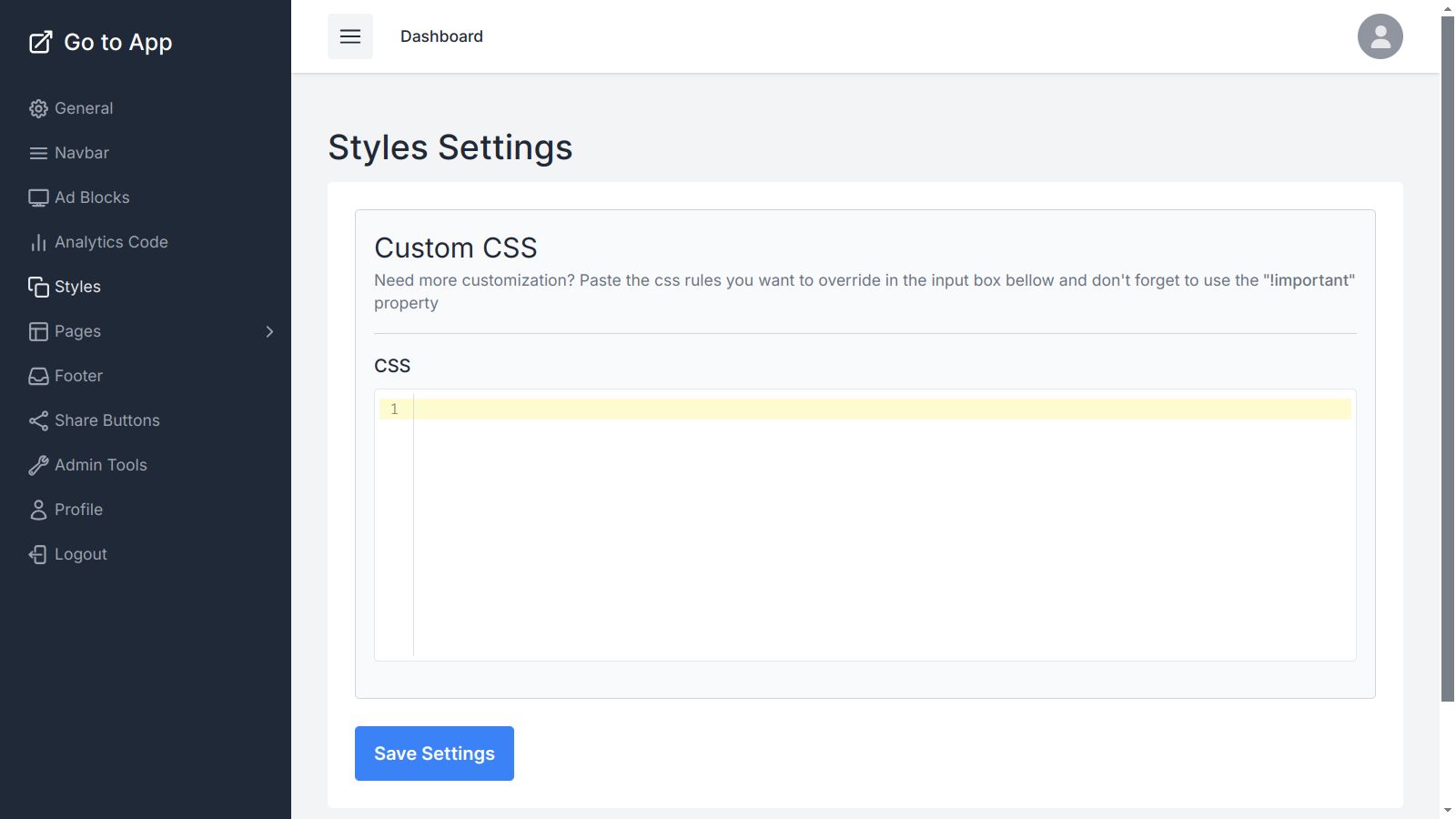Viewport: 1456px width, 819px height.
Task: Click the Analytics Code bar-chart icon
Action: (38, 242)
